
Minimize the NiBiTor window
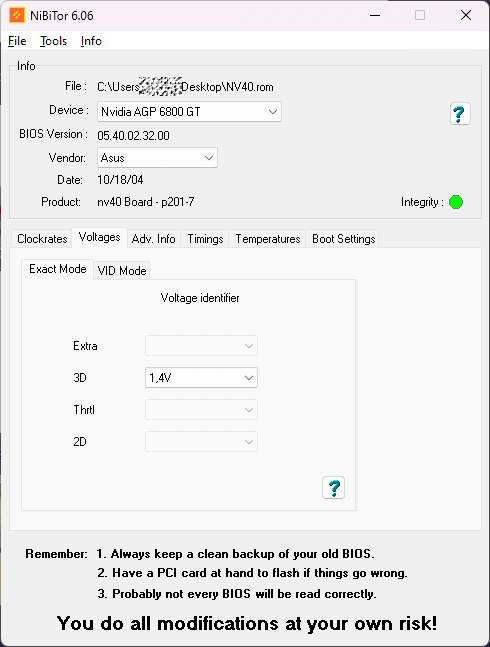pyautogui.click(x=375, y=15)
